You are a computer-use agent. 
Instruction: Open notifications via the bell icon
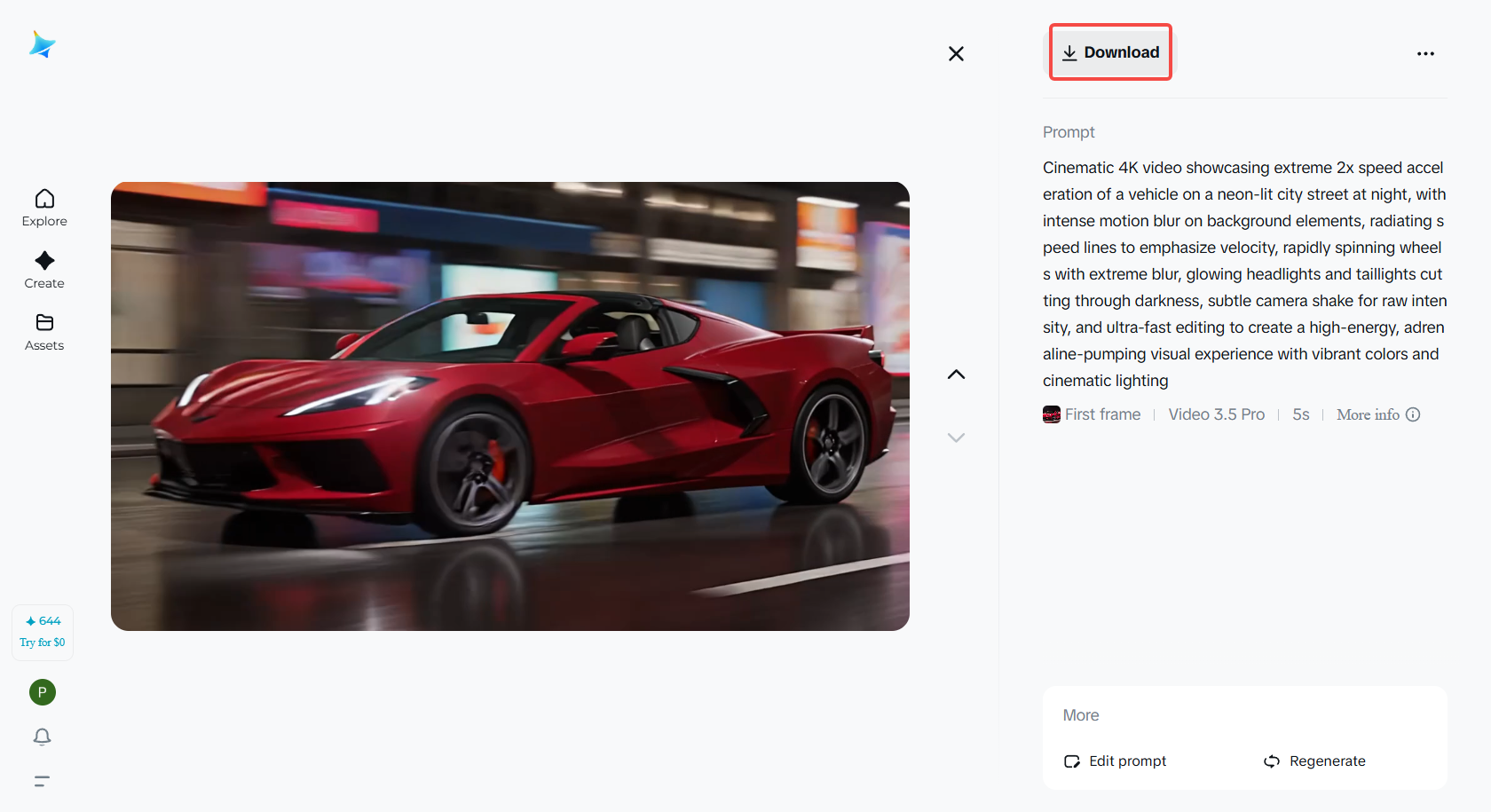pos(41,737)
